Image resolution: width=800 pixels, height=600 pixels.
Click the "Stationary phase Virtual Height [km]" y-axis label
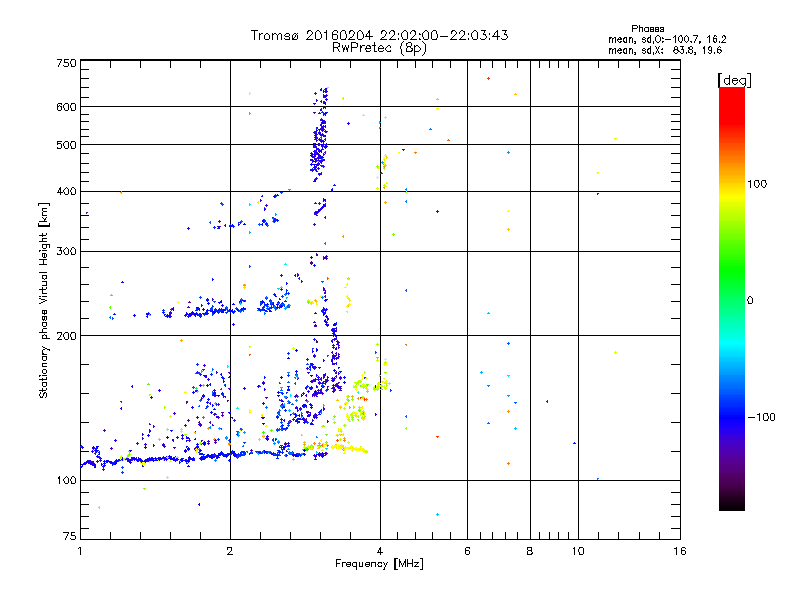(x=44, y=300)
